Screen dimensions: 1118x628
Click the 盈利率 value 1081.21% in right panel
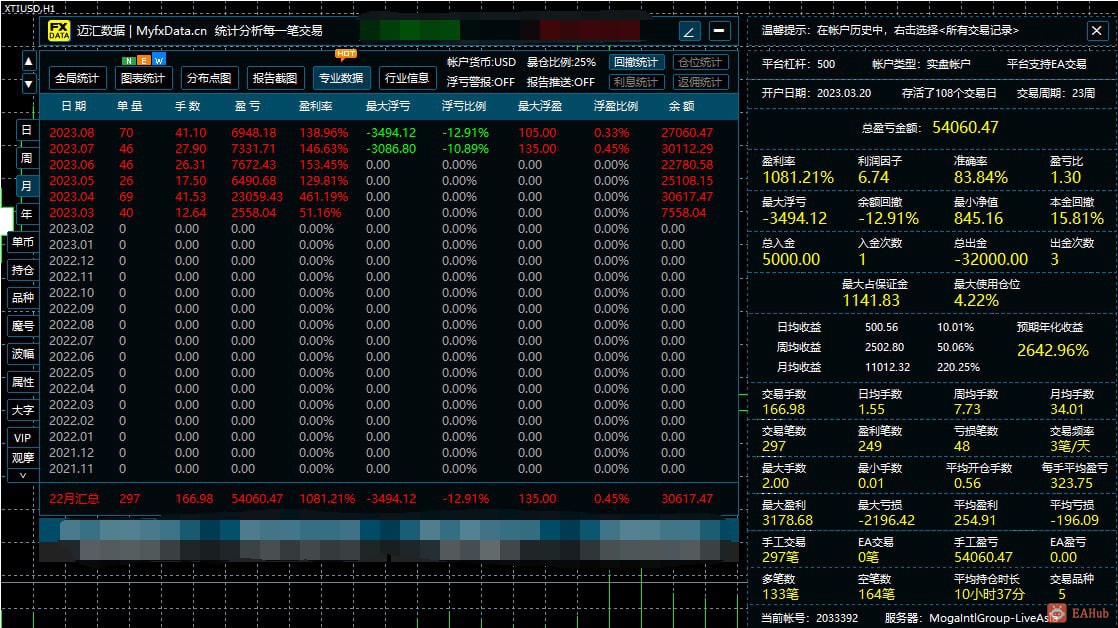[x=798, y=177]
